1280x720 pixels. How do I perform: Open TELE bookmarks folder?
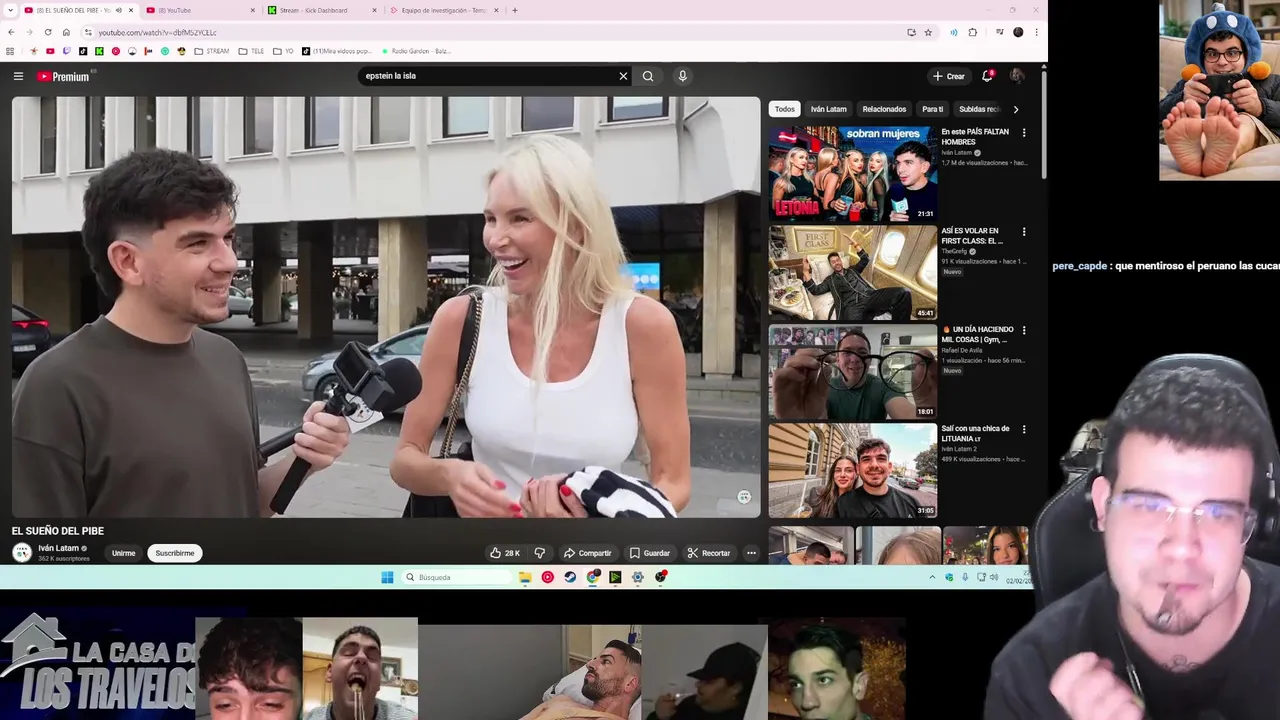point(250,51)
